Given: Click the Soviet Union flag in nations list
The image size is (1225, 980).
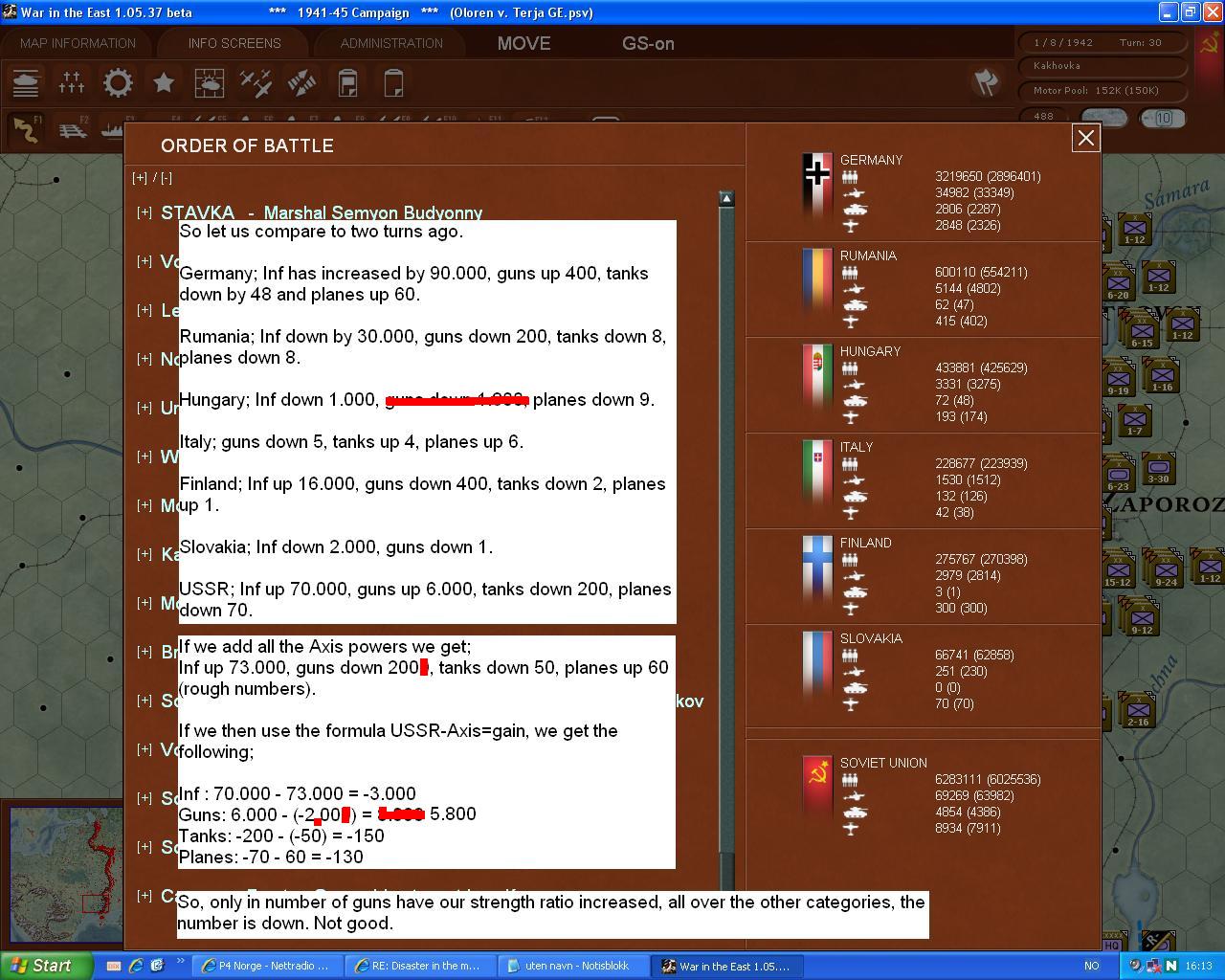Looking at the screenshot, I should 817,787.
